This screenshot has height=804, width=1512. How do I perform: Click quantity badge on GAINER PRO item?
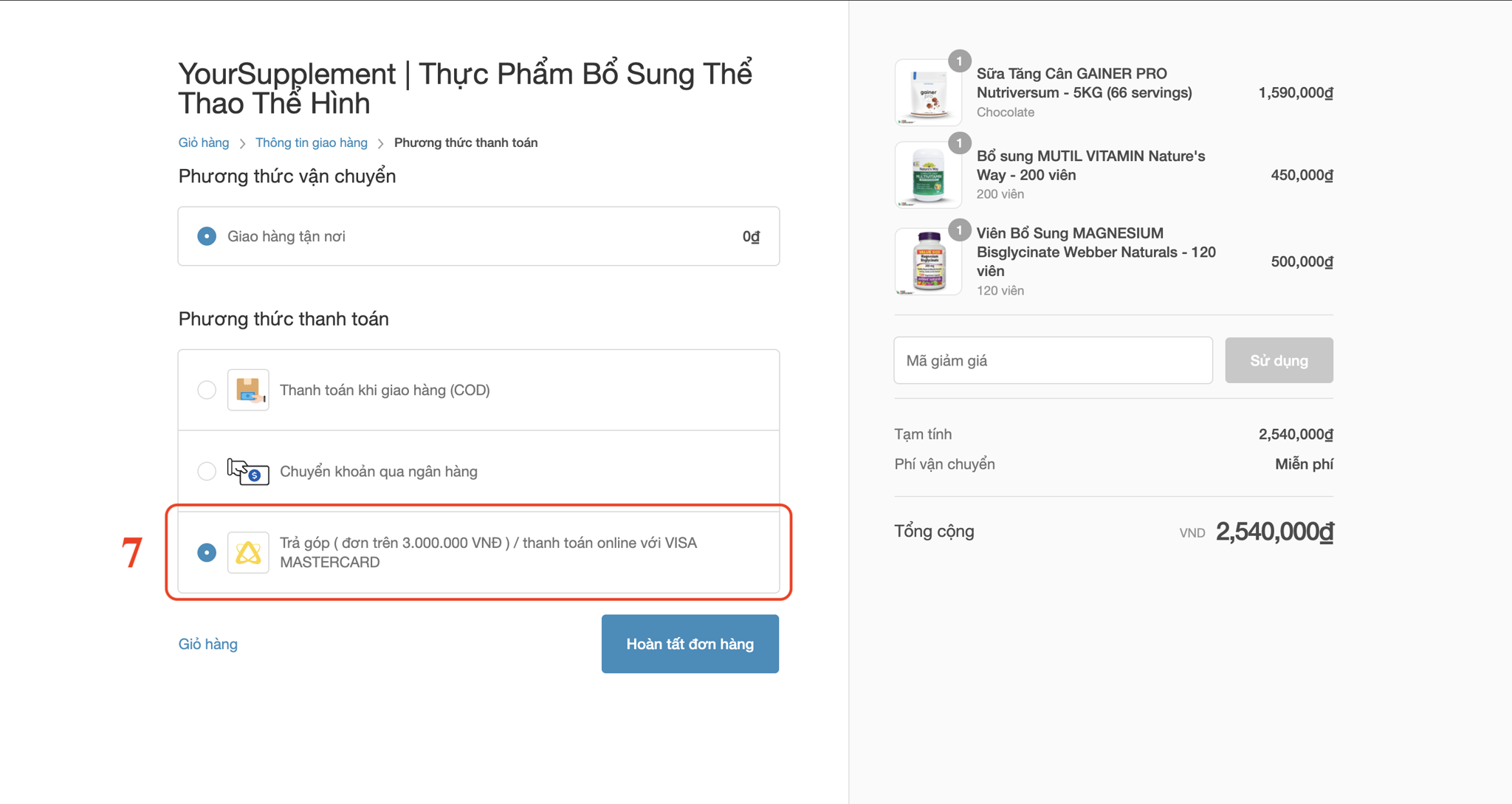959,61
